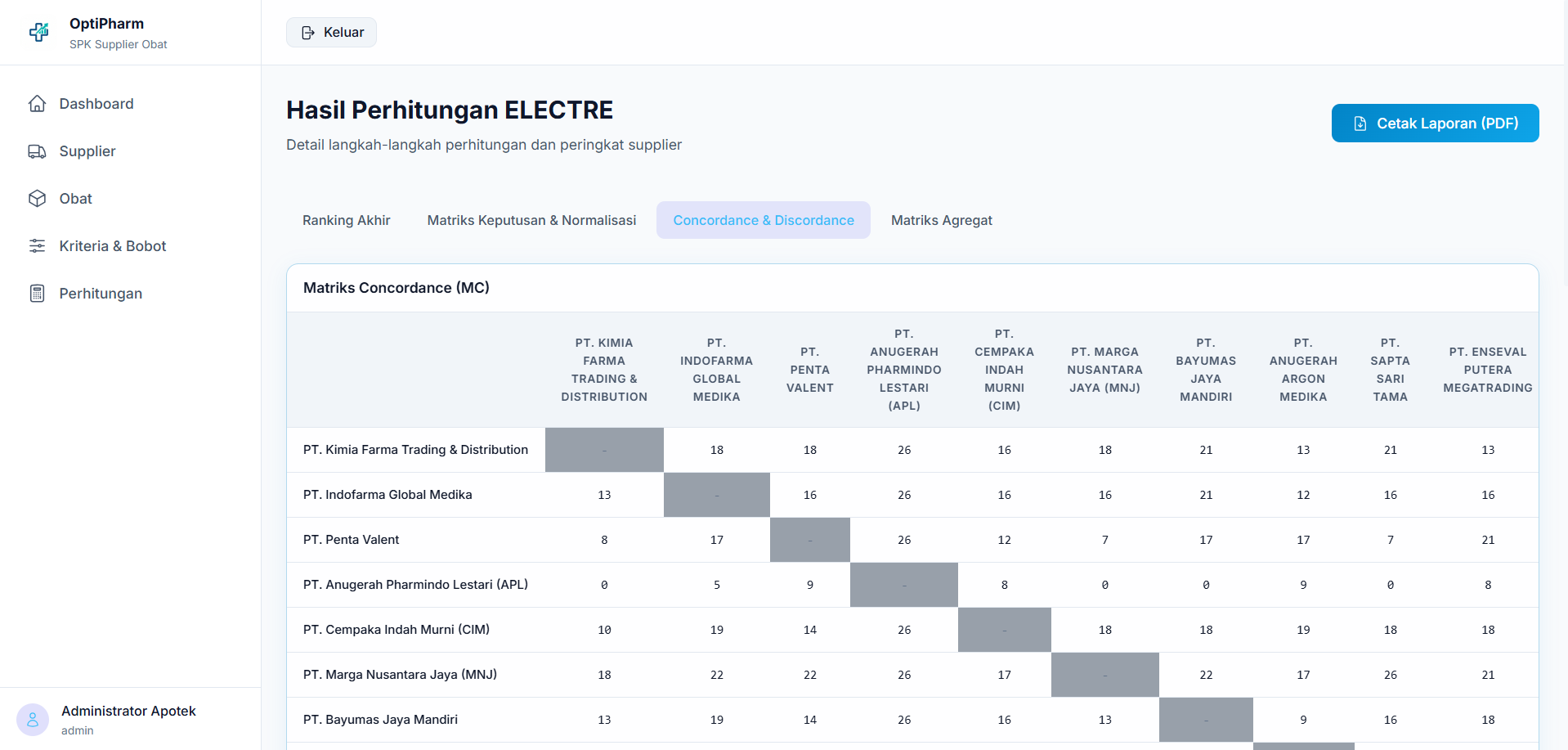Click column header PT. INDOFARMA GLOBAL MEDIKA

coord(717,370)
